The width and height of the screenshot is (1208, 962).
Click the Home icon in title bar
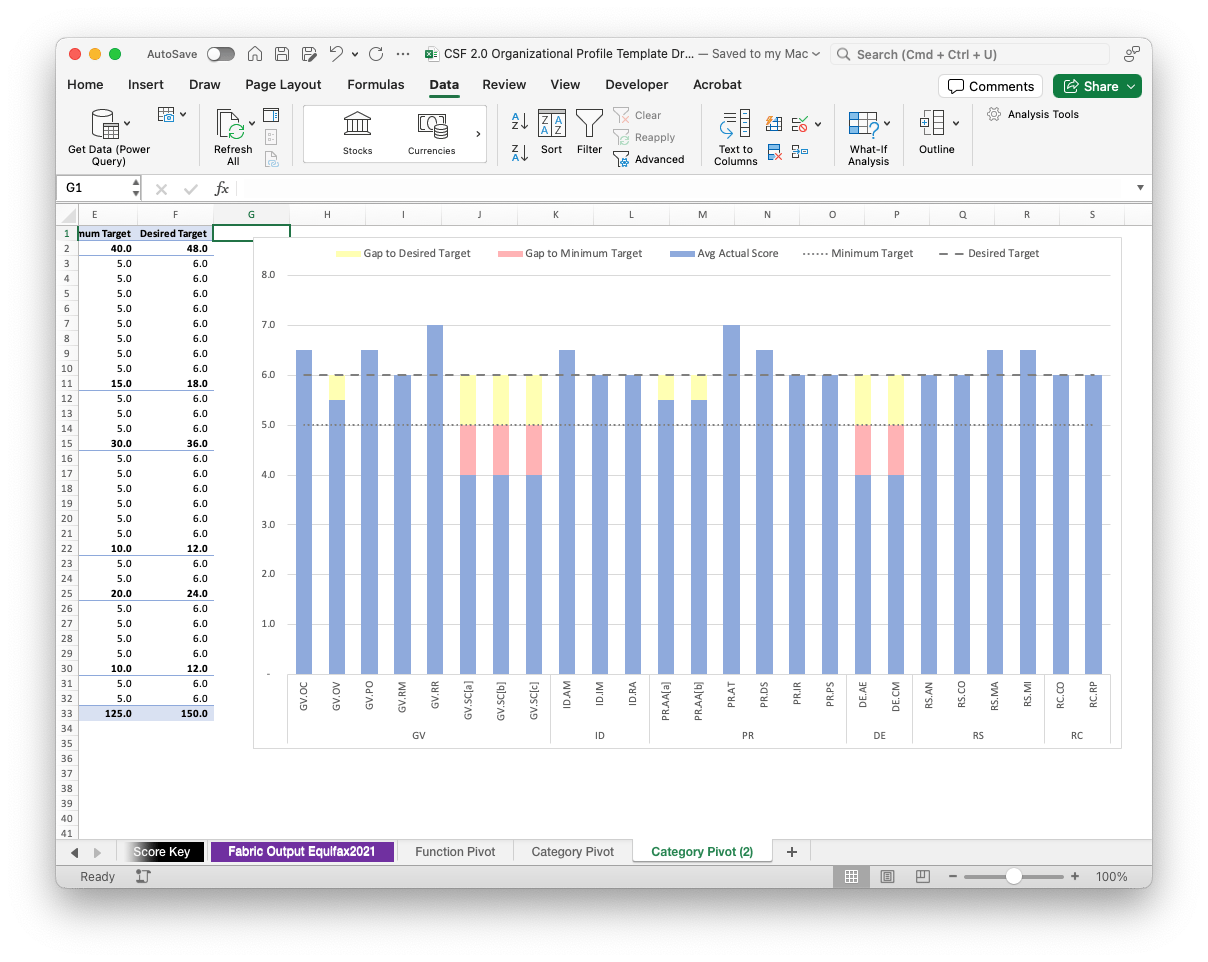pos(255,54)
